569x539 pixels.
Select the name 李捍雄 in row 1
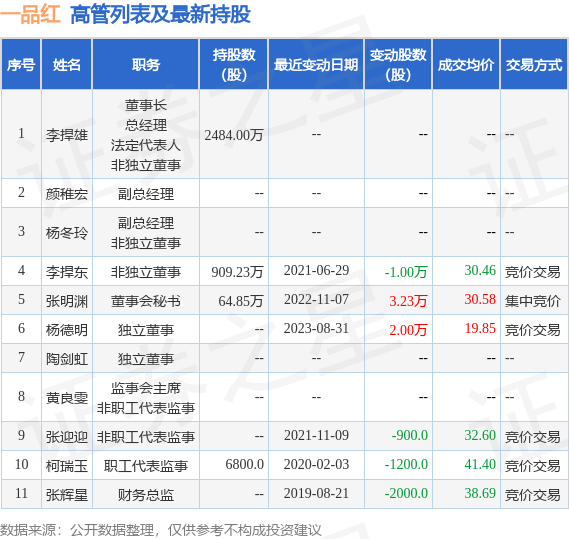pyautogui.click(x=67, y=135)
